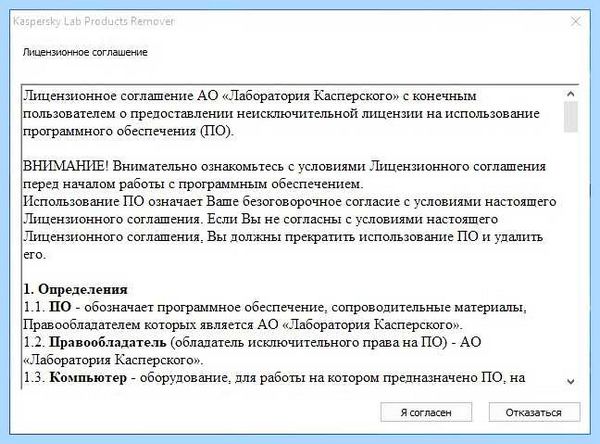Click the text "программного обеспечения (ПО)."
The image size is (600, 444).
click(128, 131)
